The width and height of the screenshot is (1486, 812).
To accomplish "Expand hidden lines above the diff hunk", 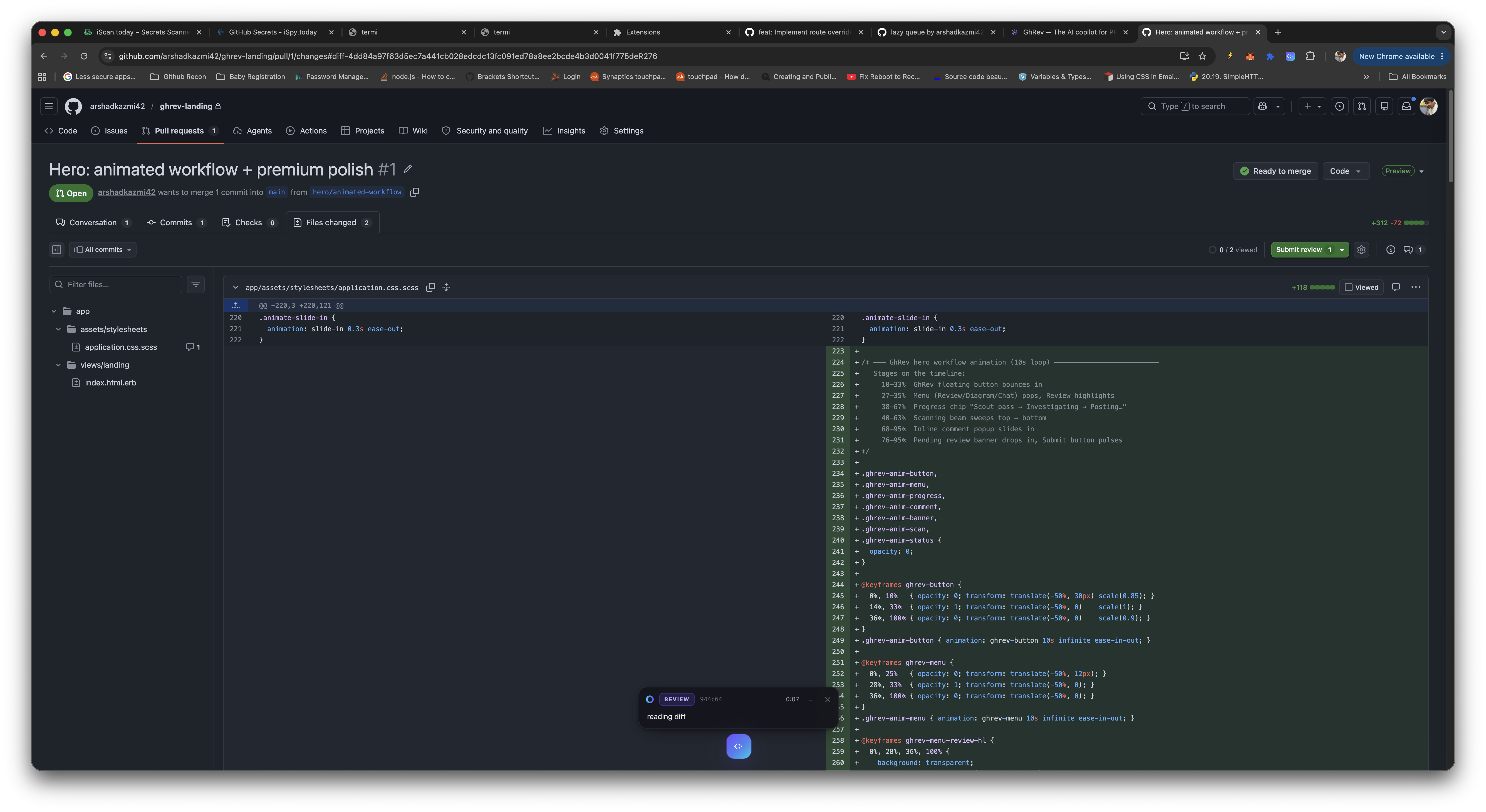I will pos(235,305).
